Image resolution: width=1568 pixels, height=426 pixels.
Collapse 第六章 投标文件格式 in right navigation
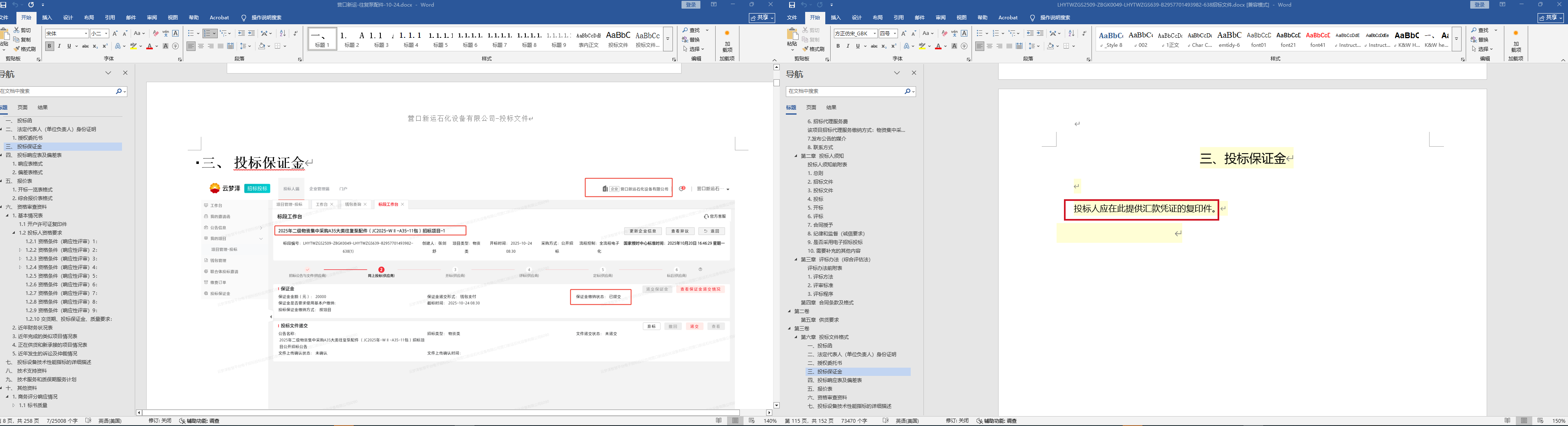coord(796,337)
